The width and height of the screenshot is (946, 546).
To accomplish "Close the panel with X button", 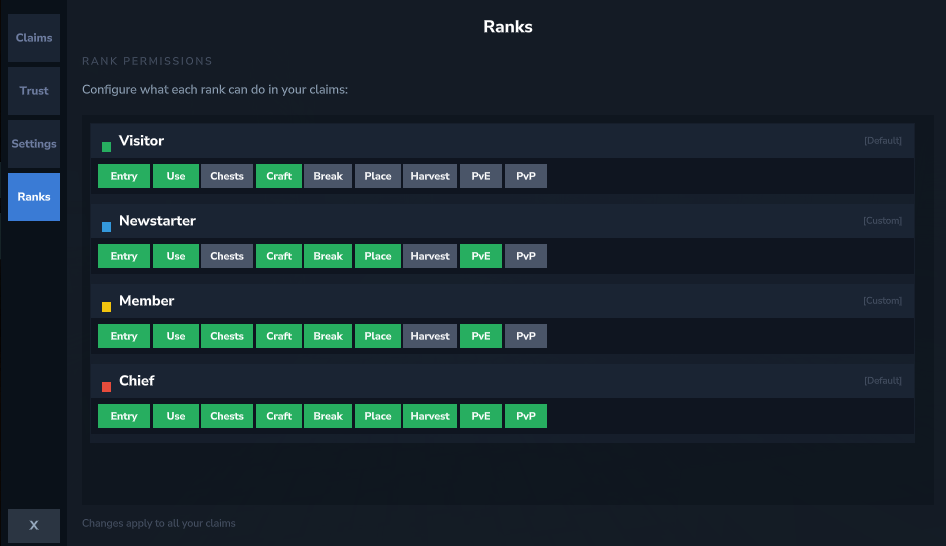I will click(x=34, y=525).
